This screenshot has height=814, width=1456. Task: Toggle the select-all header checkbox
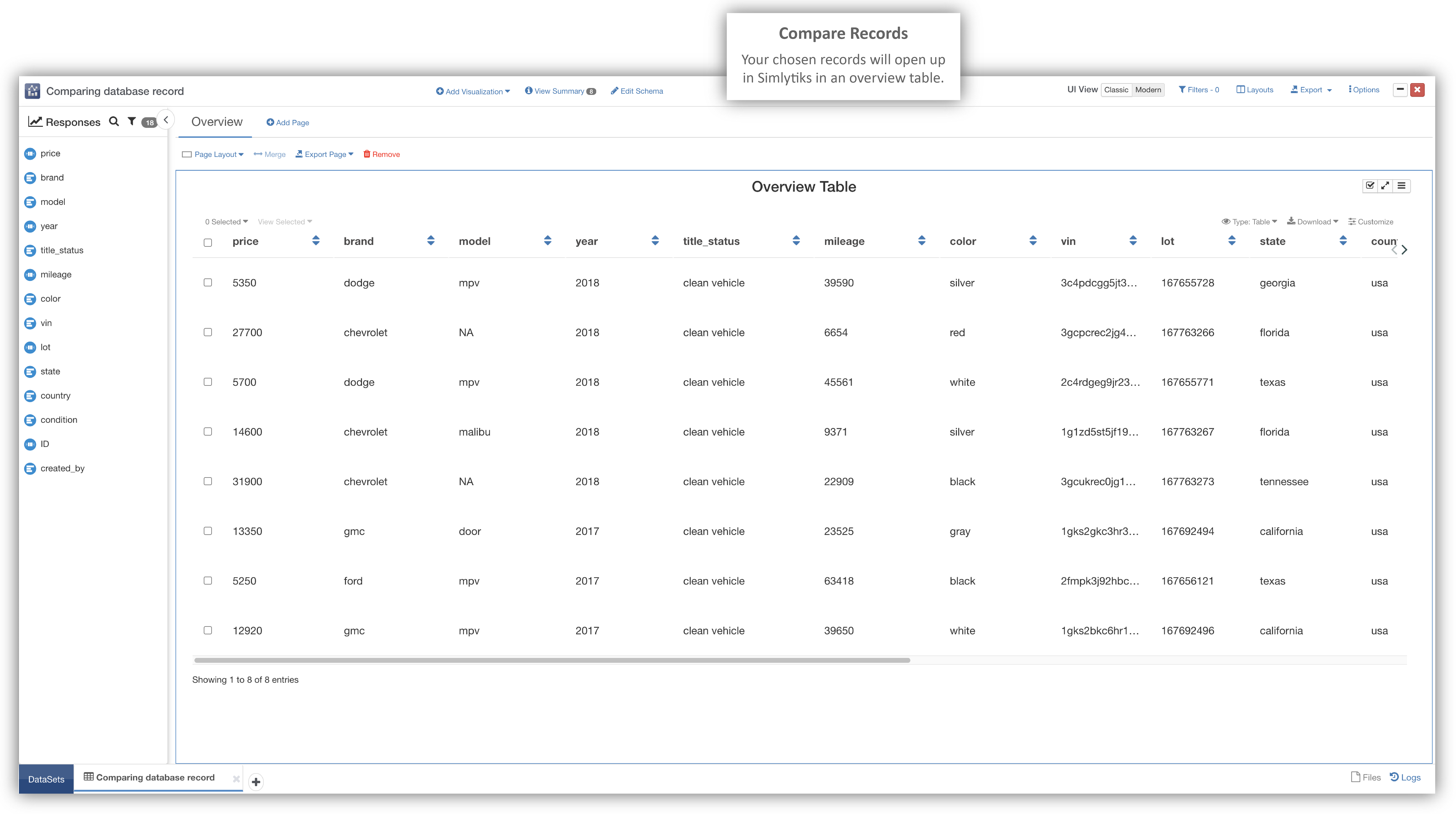point(208,243)
